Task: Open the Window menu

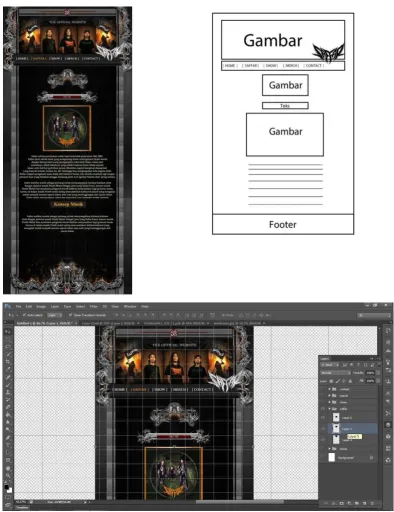Action: [130, 306]
